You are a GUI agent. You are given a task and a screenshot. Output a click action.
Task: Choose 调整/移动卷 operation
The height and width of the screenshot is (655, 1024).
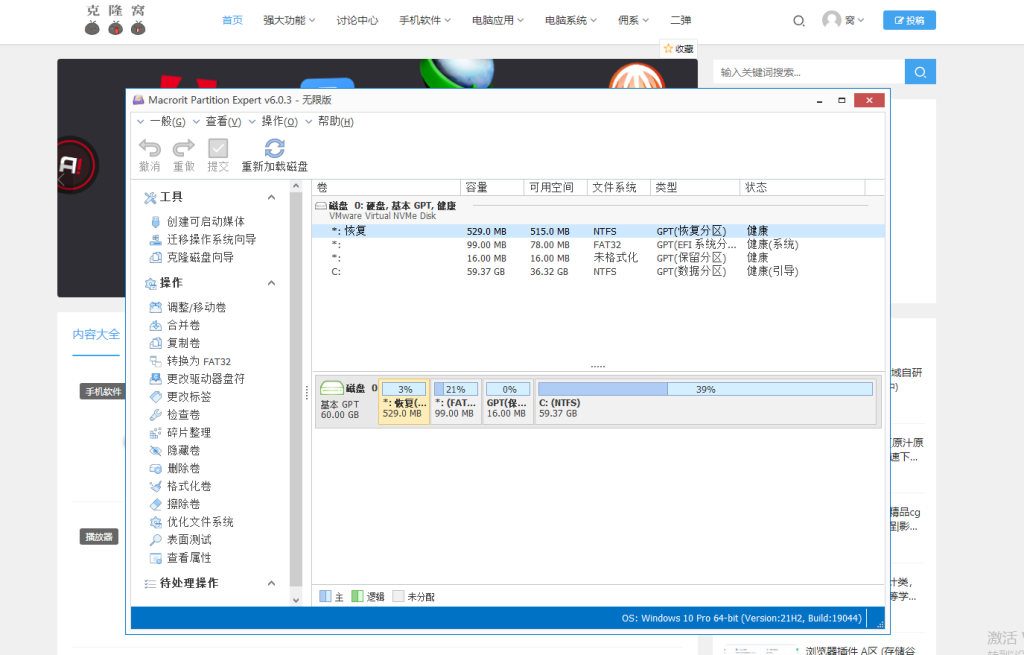[187, 307]
